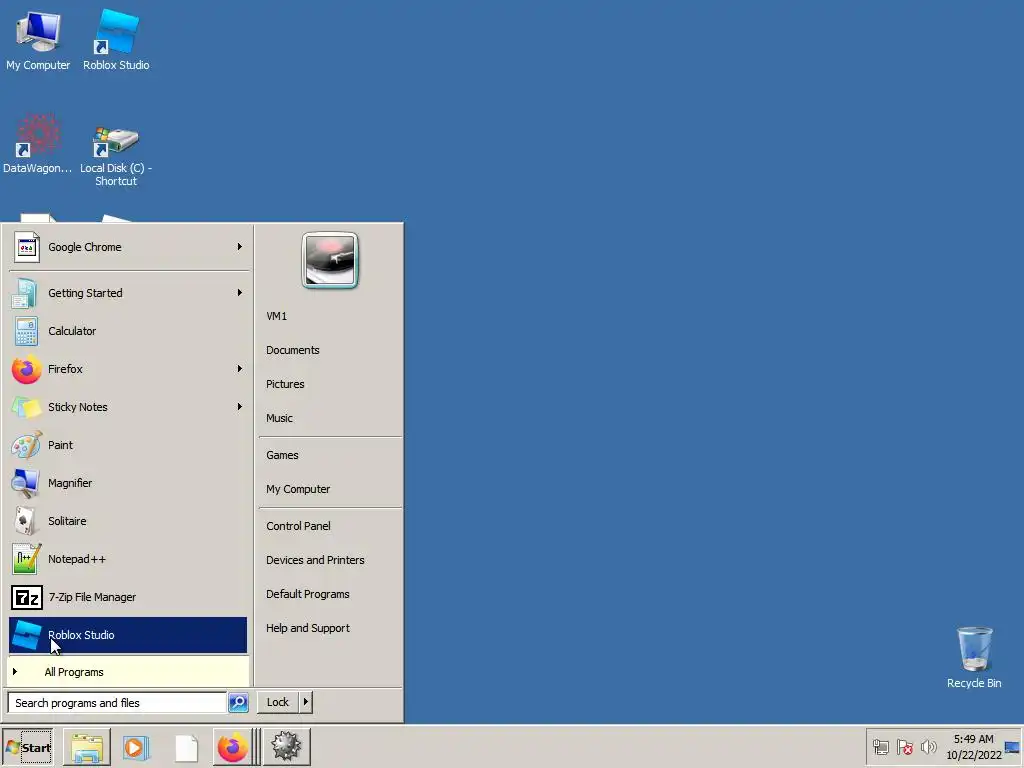
Task: Click Show desktop button in tray corner
Action: pos(1012,747)
